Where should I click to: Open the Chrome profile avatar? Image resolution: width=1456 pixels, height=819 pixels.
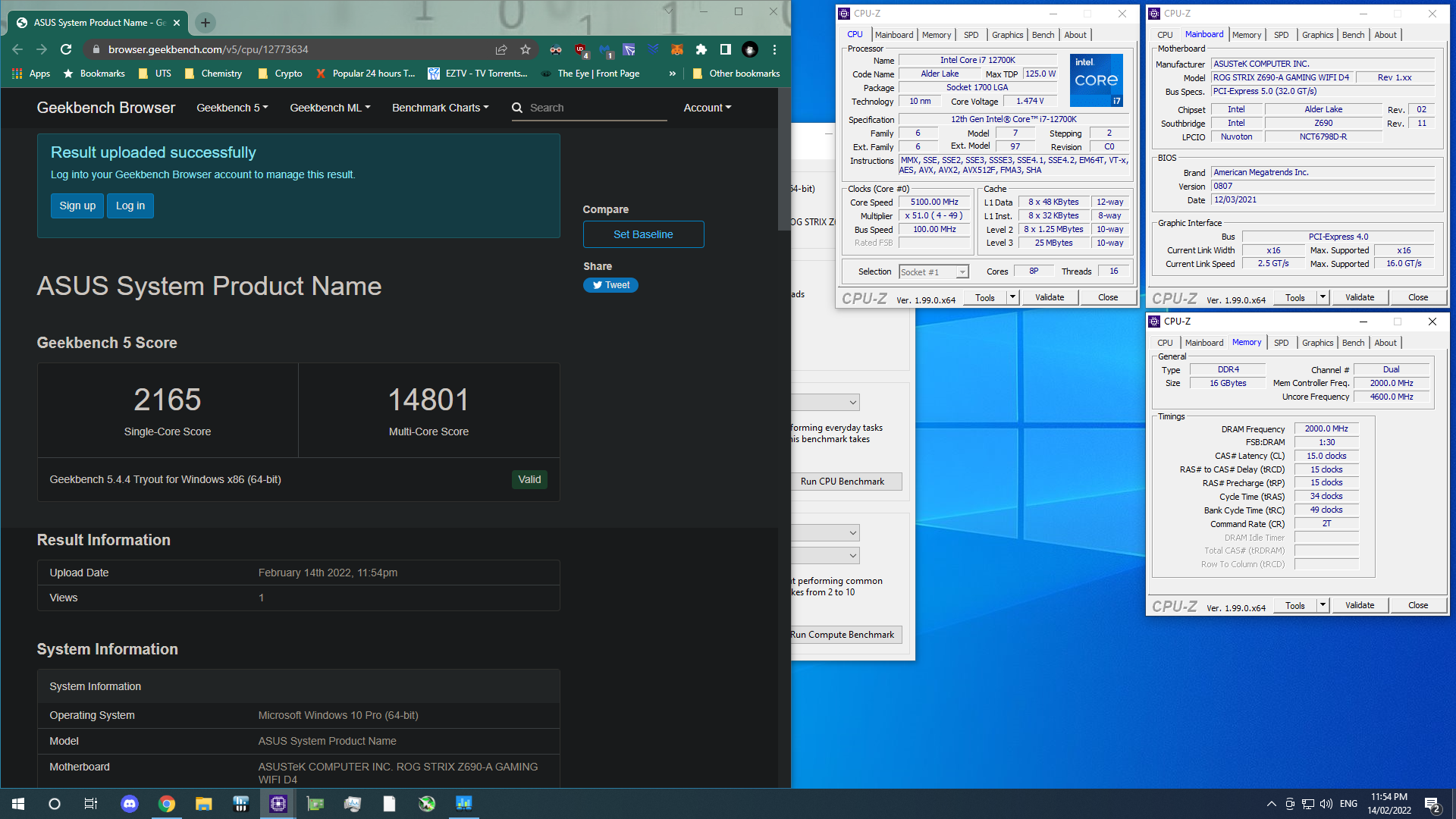(x=750, y=49)
